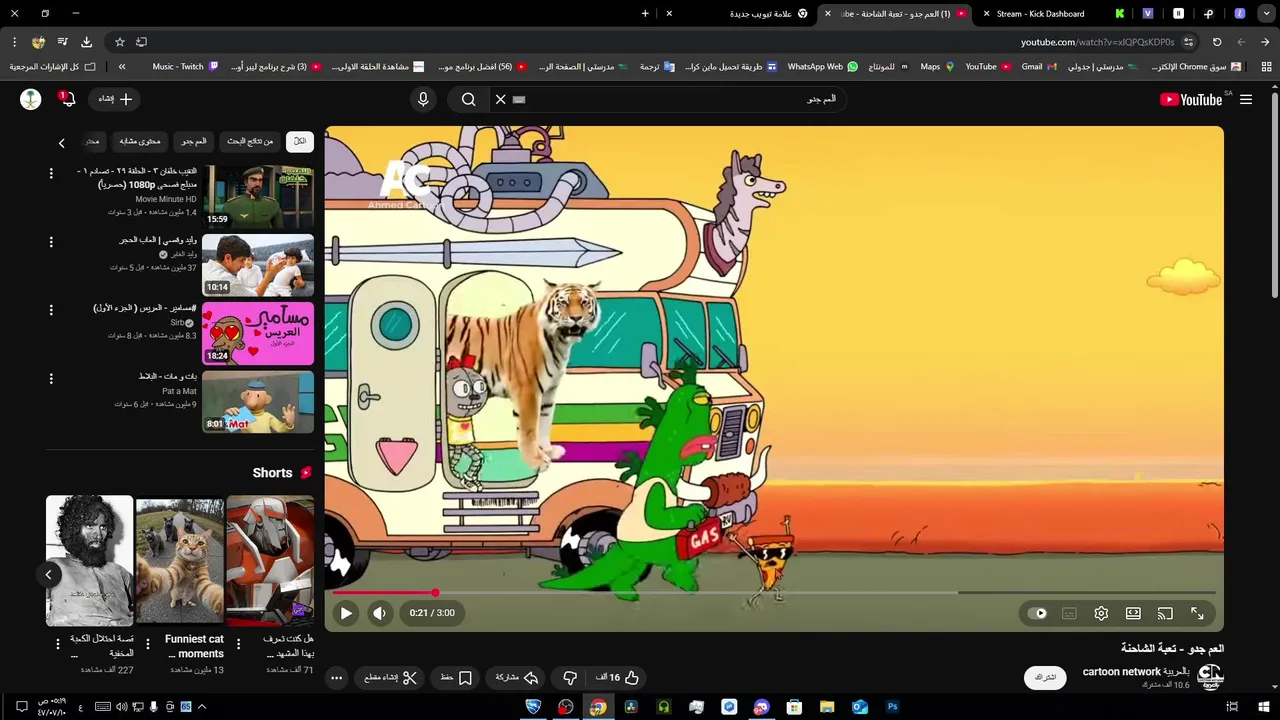This screenshot has height=720, width=1280.
Task: Open the account avatar menu
Action: (31, 99)
